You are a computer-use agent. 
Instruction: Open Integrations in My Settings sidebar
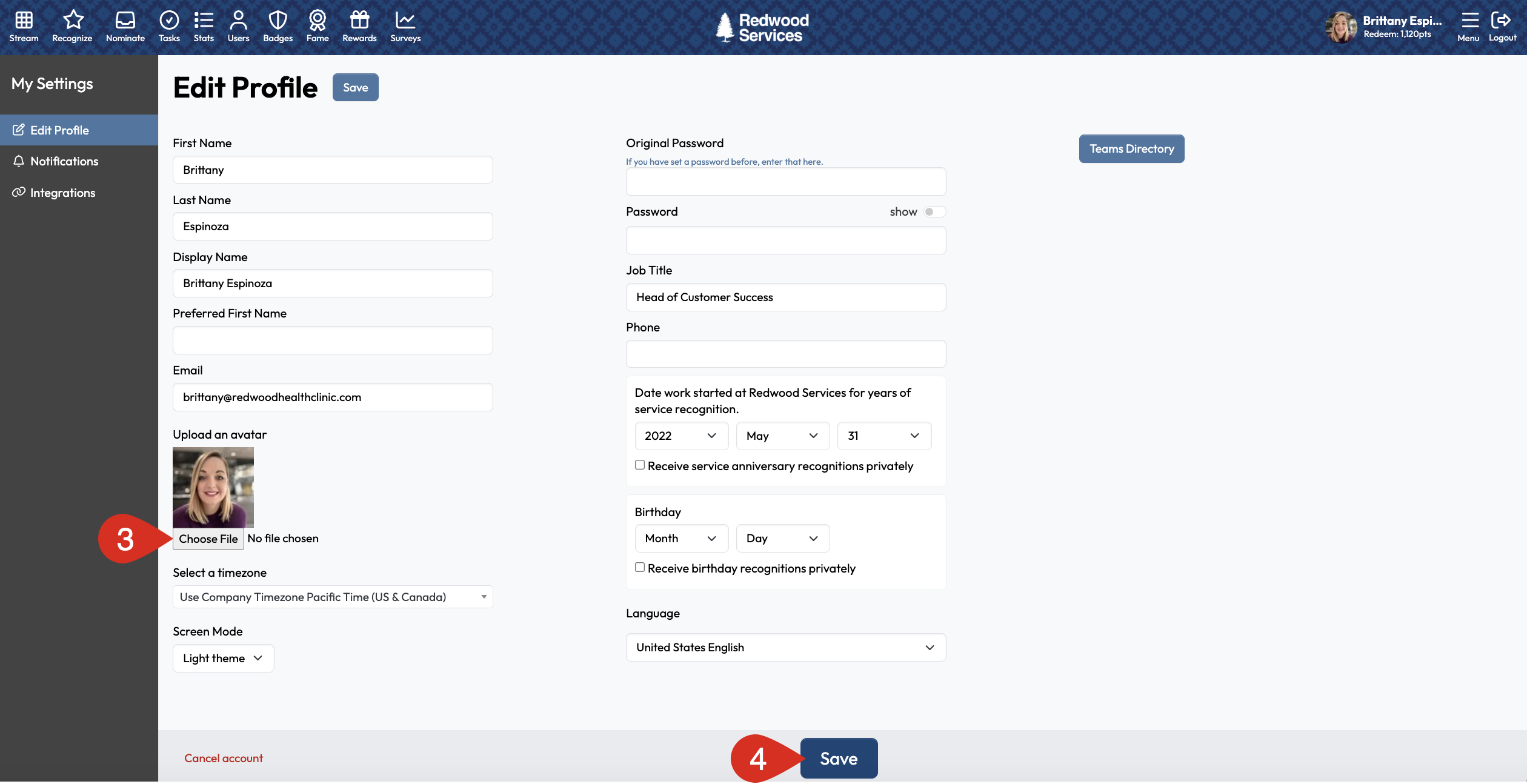62,193
